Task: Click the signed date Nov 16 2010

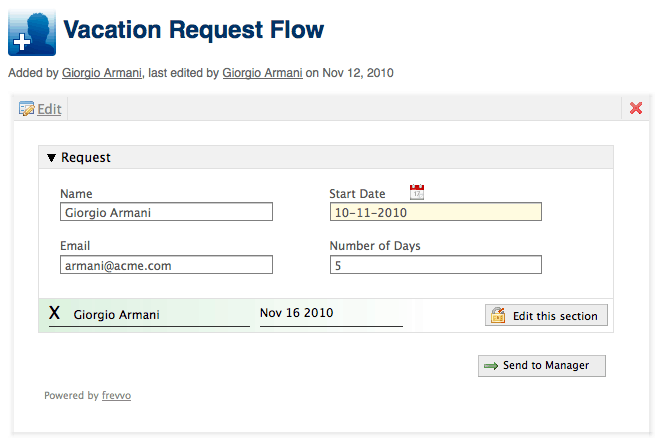Action: click(x=296, y=313)
